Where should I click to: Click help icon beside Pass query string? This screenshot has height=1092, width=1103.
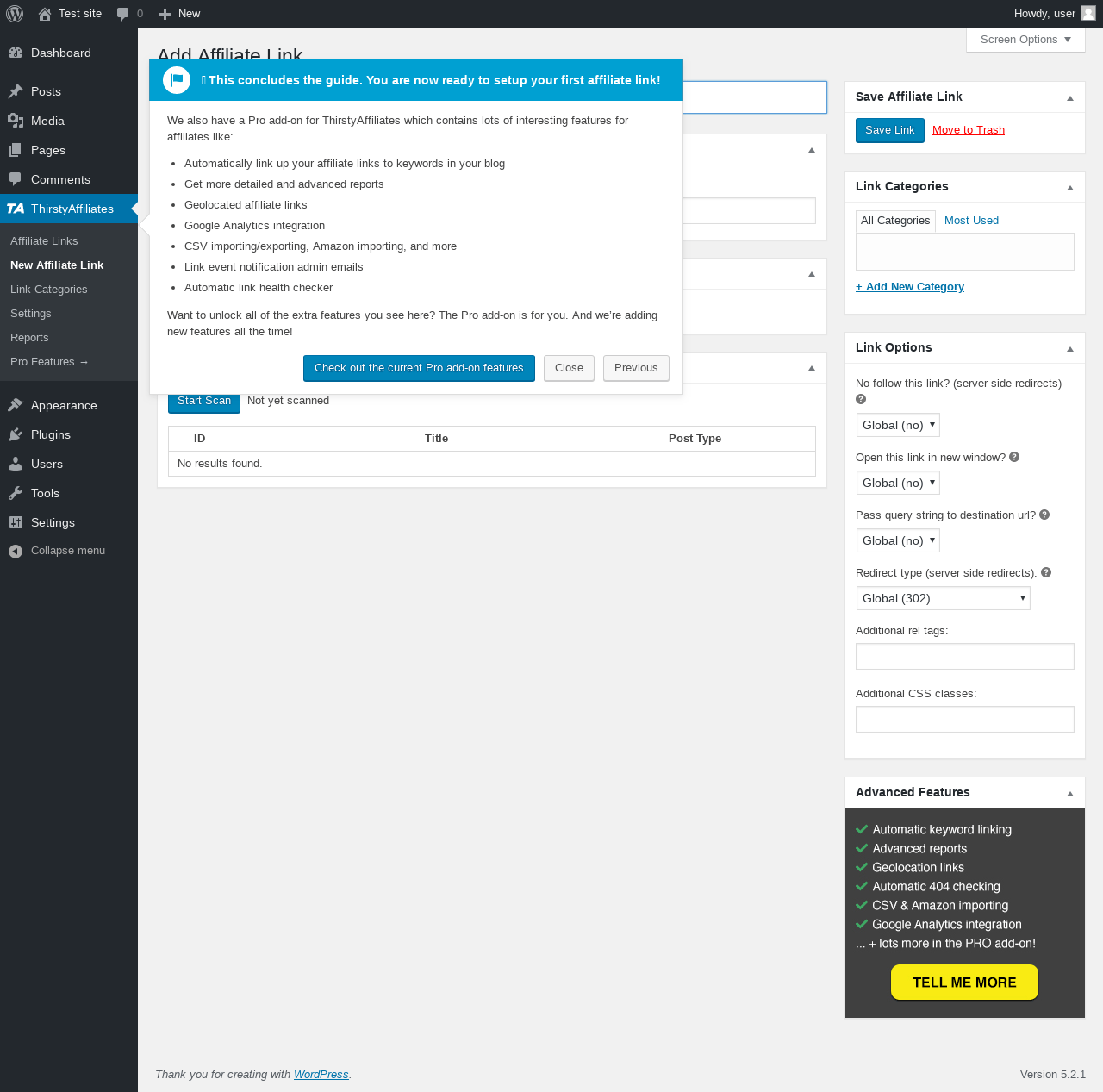click(x=1044, y=515)
